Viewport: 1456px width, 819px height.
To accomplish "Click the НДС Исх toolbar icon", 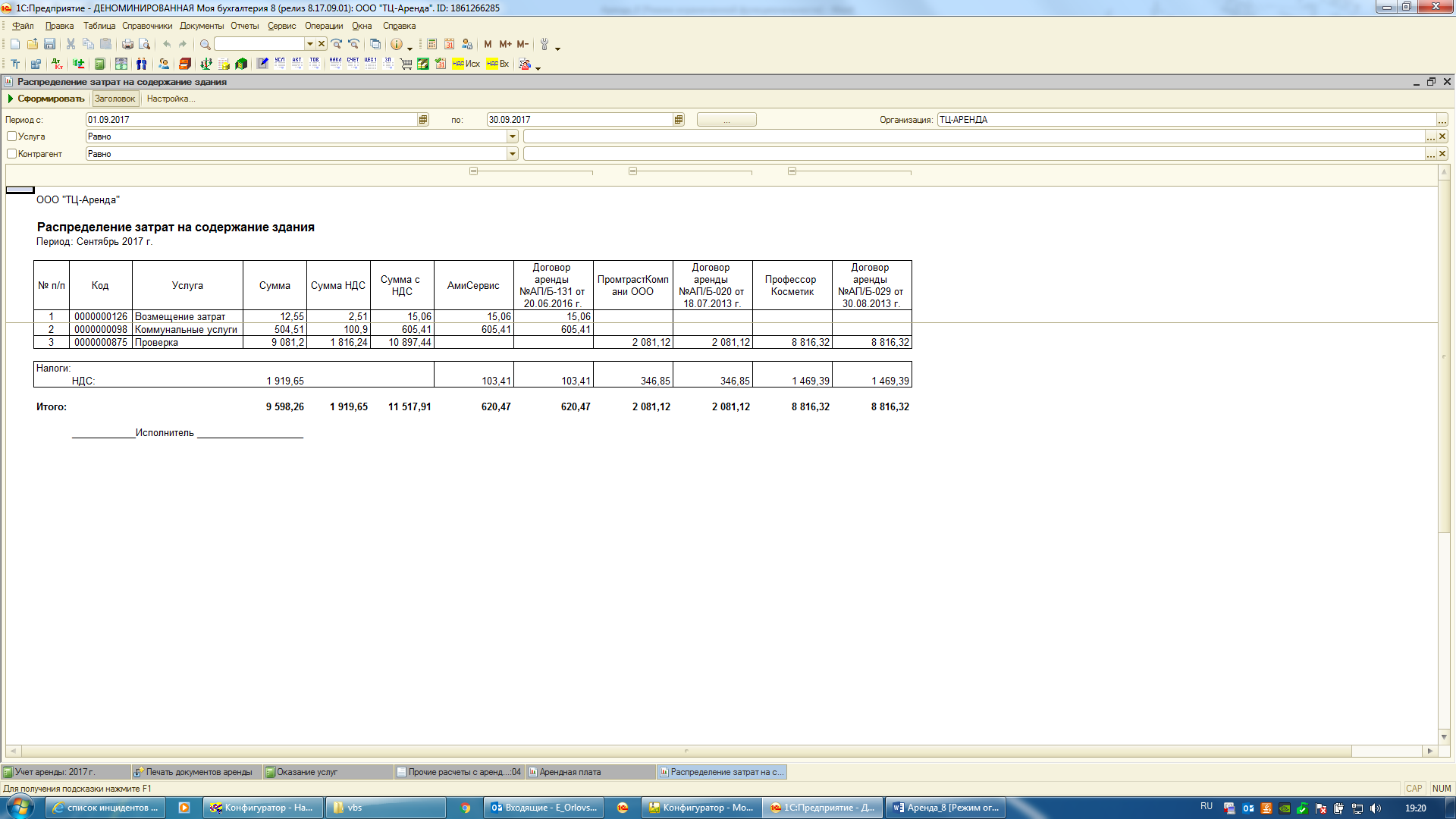I will click(x=466, y=64).
